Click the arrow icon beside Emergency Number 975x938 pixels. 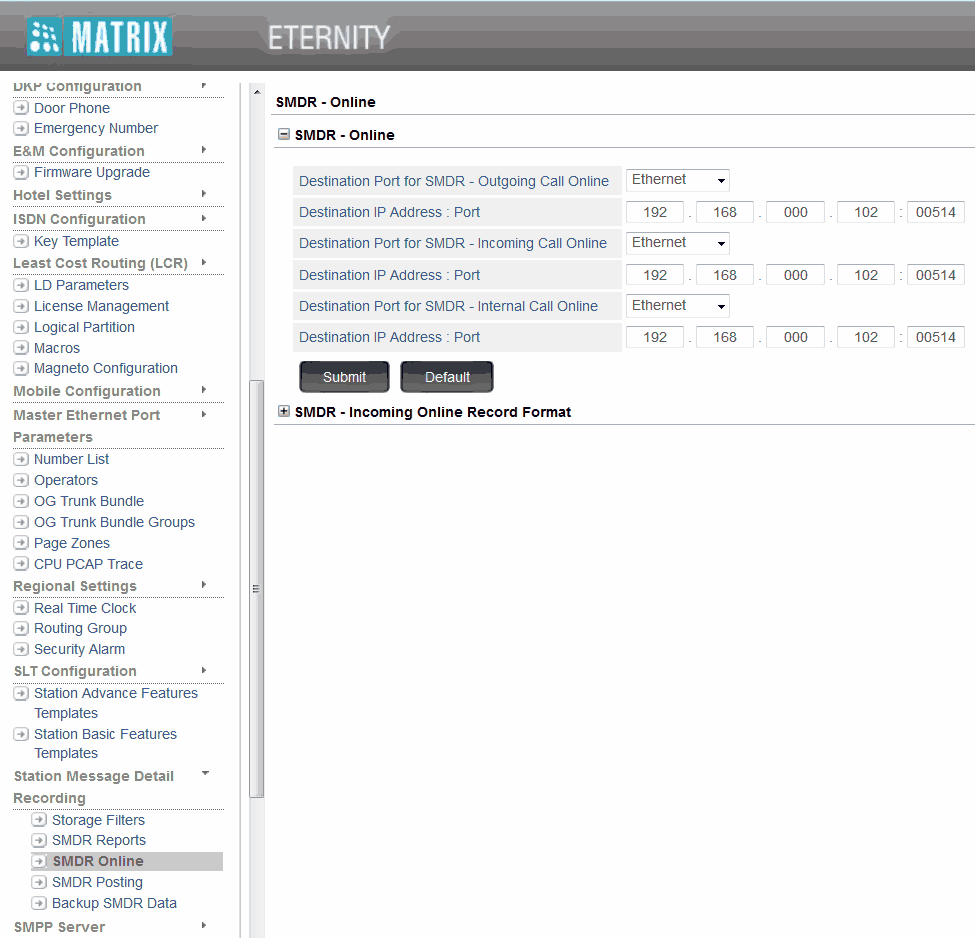click(x=21, y=128)
